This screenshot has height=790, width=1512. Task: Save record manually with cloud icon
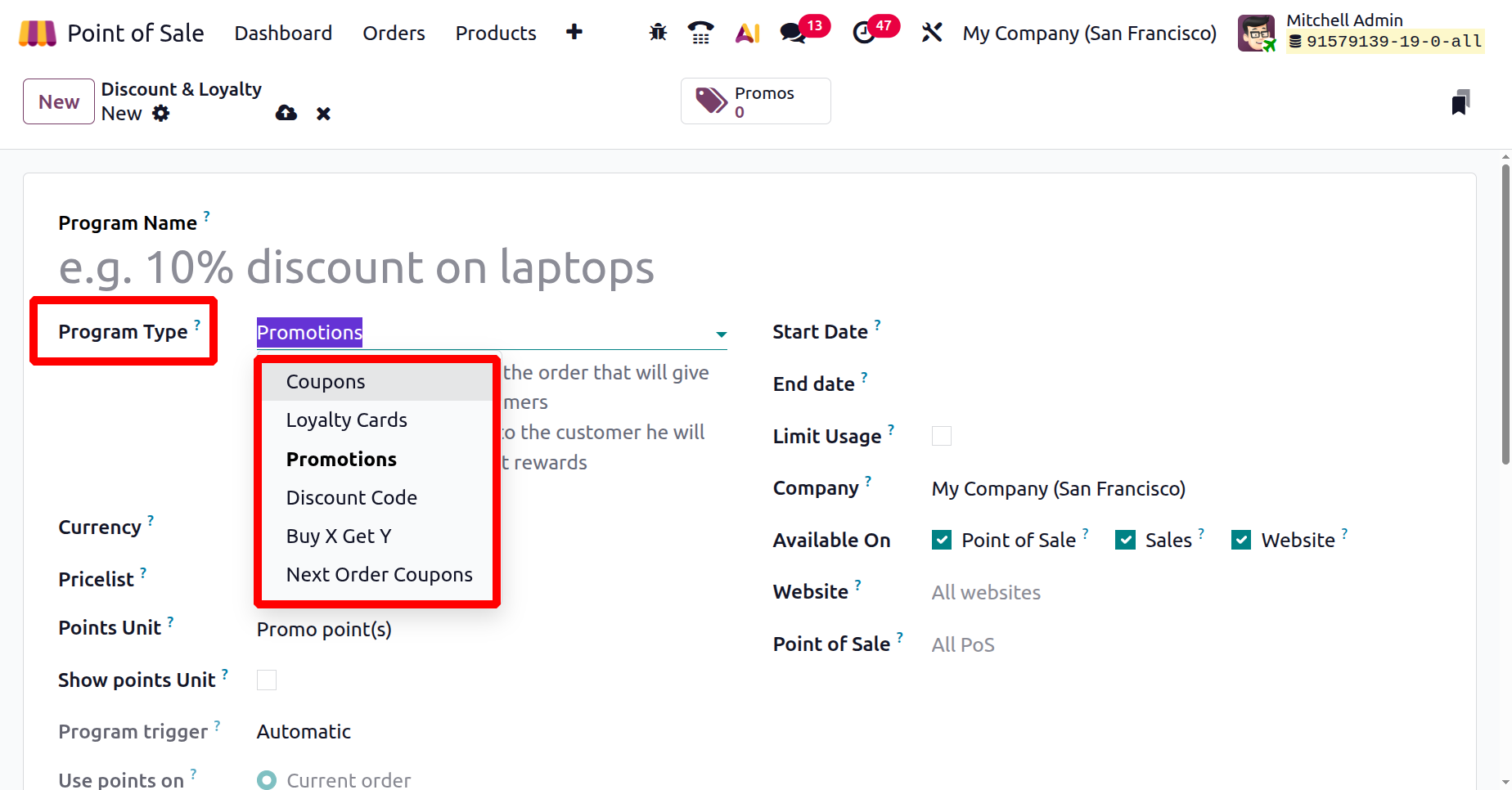pyautogui.click(x=286, y=113)
